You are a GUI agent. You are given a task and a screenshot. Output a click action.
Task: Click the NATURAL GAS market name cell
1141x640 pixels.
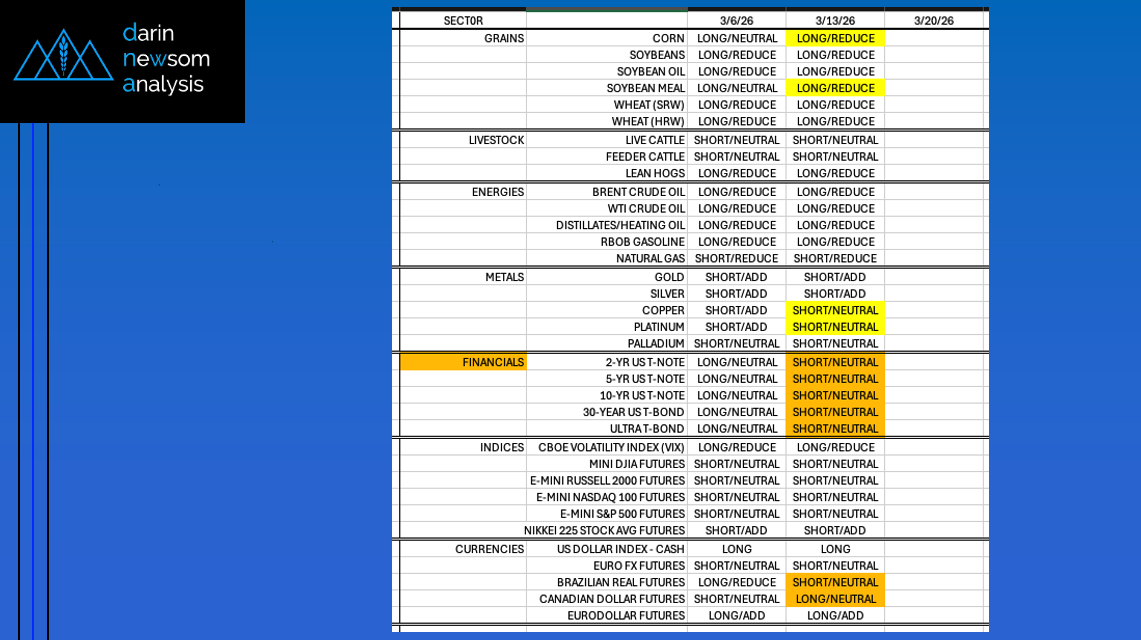[650, 258]
